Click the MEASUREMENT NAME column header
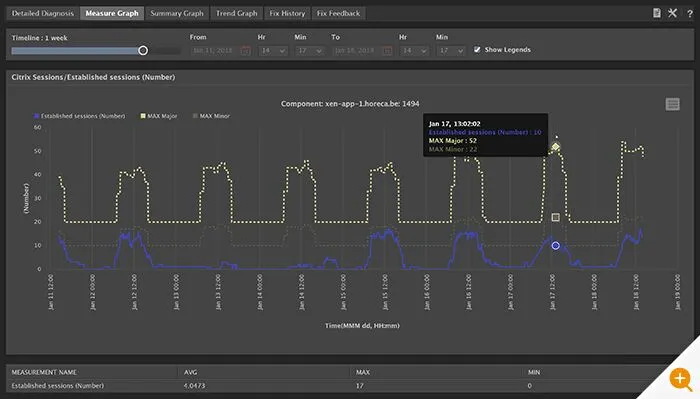Viewport: 700px width, 399px height. pyautogui.click(x=44, y=372)
